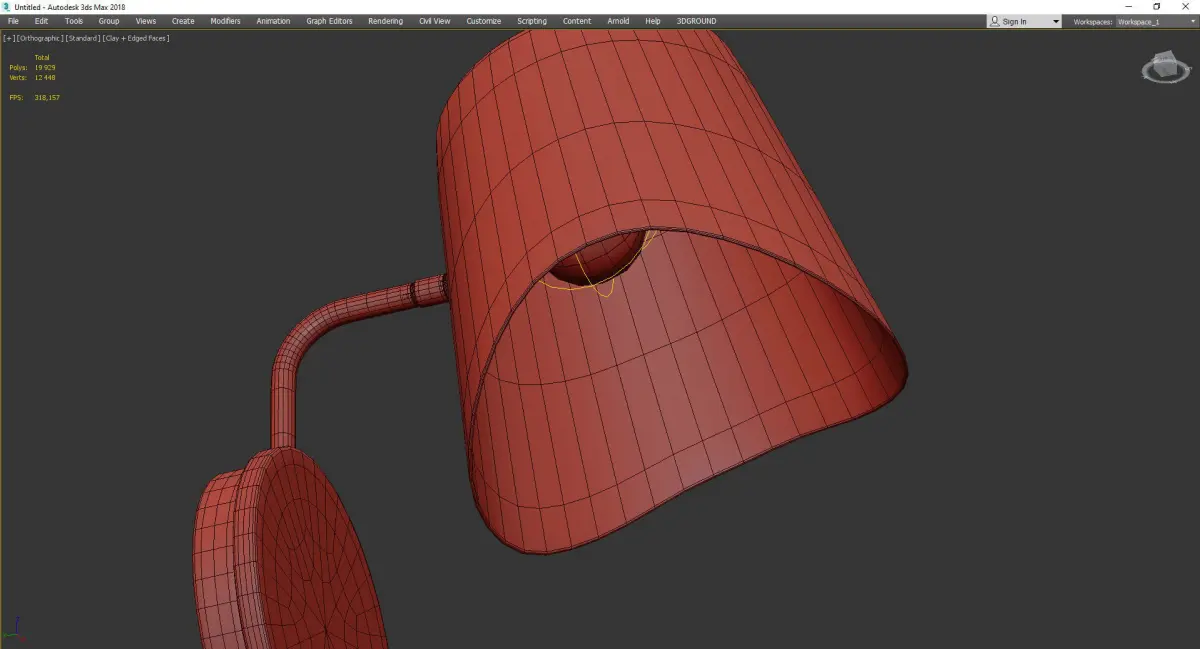Screen dimensions: 1200x649
Task: Restore down the 3ds Max window
Action: click(x=1157, y=7)
